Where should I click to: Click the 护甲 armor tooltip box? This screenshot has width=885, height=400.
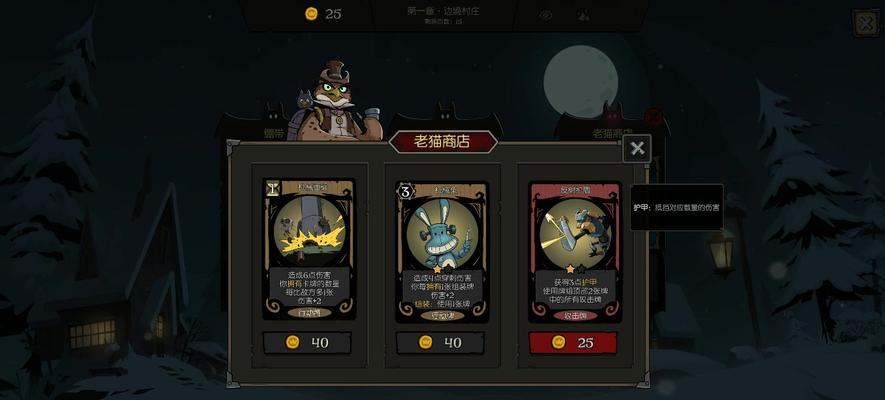(676, 207)
